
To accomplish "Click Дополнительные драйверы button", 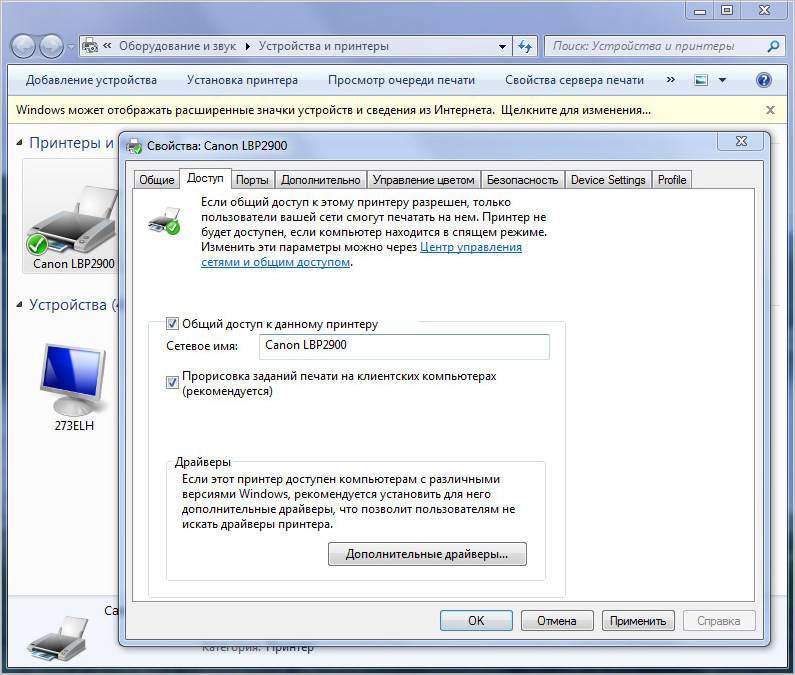I will click(x=427, y=554).
